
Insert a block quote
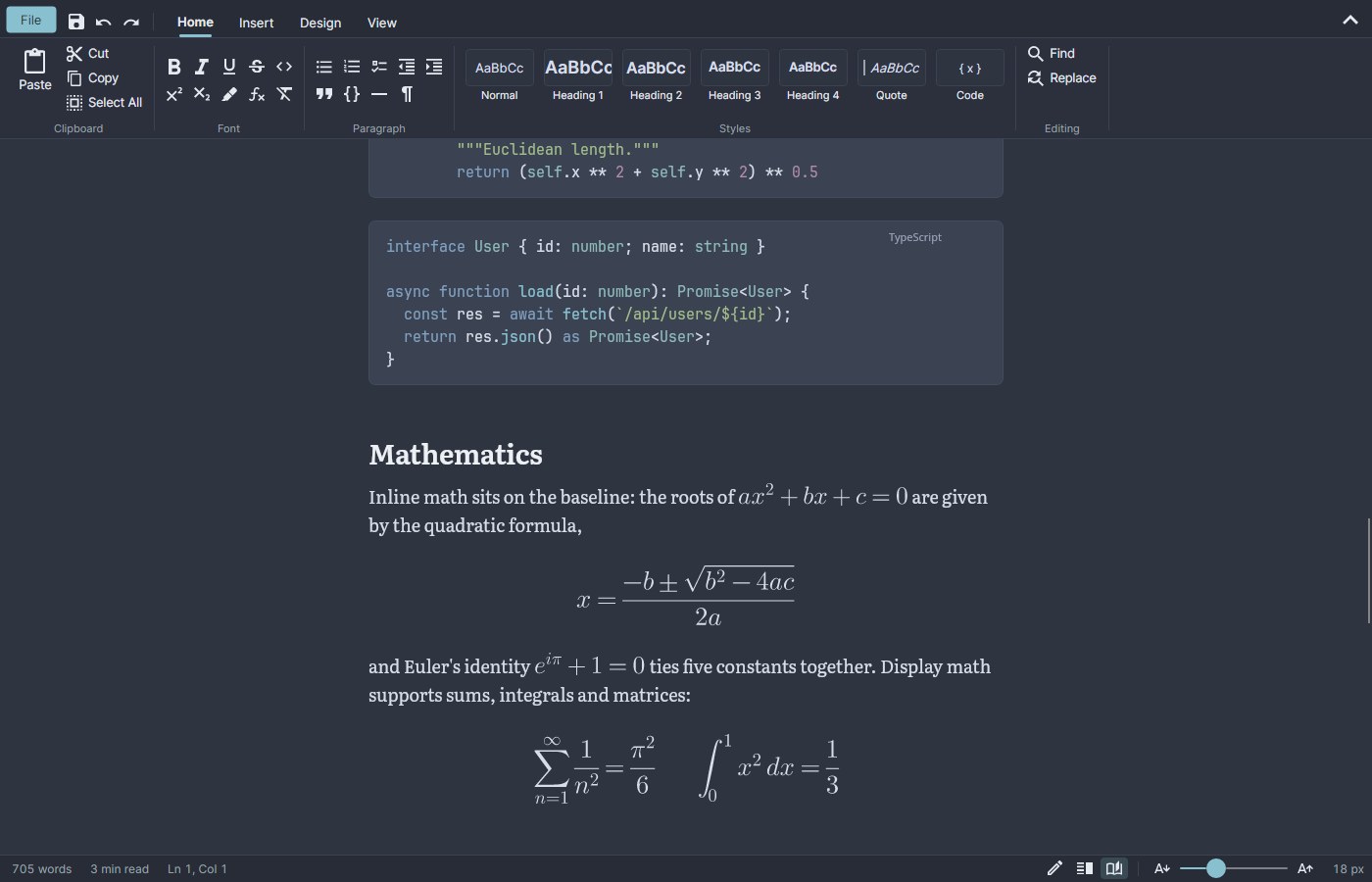[324, 94]
